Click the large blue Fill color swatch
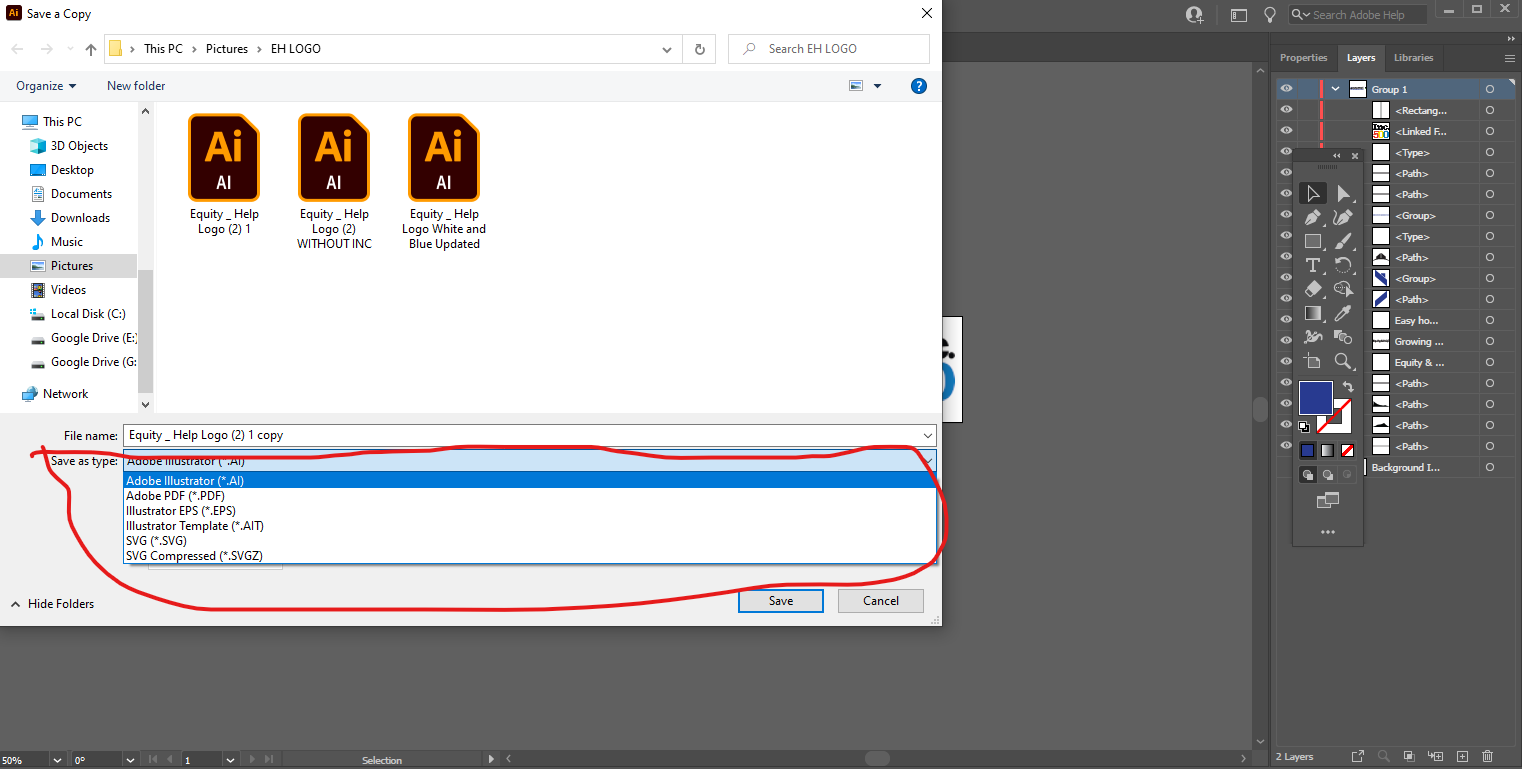The width and height of the screenshot is (1522, 769). click(x=1315, y=398)
